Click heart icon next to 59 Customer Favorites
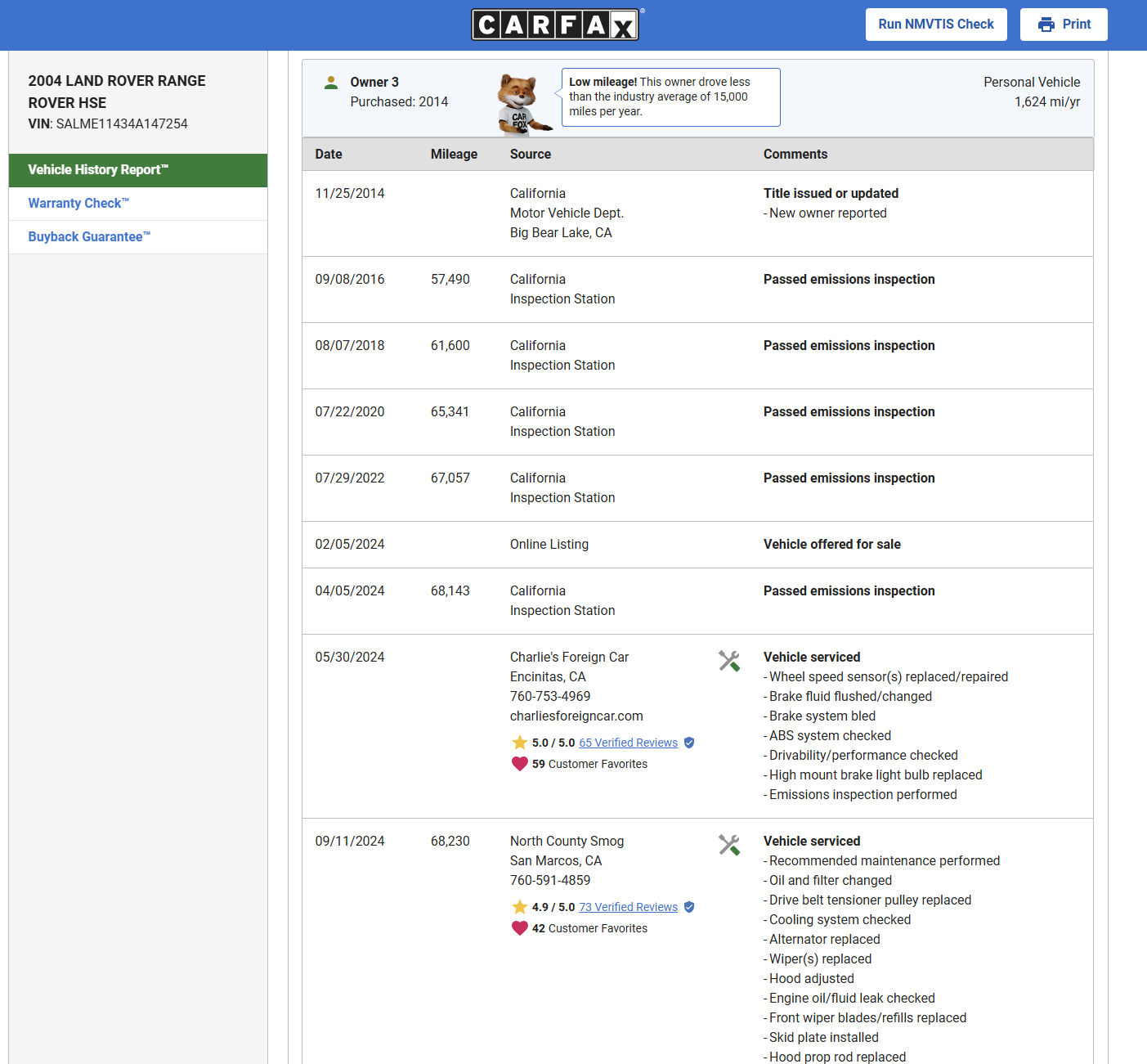Image resolution: width=1147 pixels, height=1064 pixels. (519, 764)
